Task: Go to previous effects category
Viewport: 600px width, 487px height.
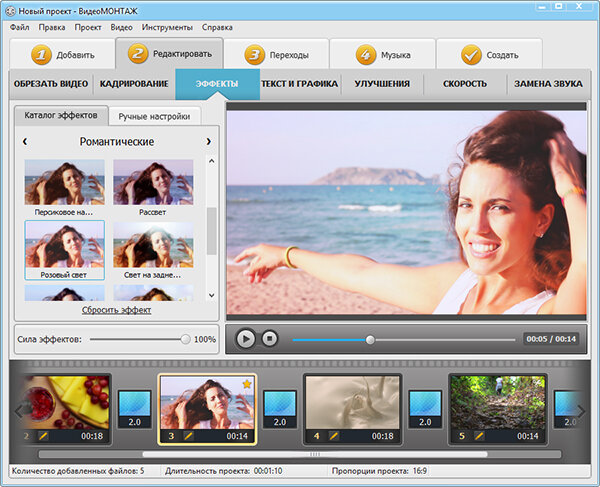Action: 25,142
